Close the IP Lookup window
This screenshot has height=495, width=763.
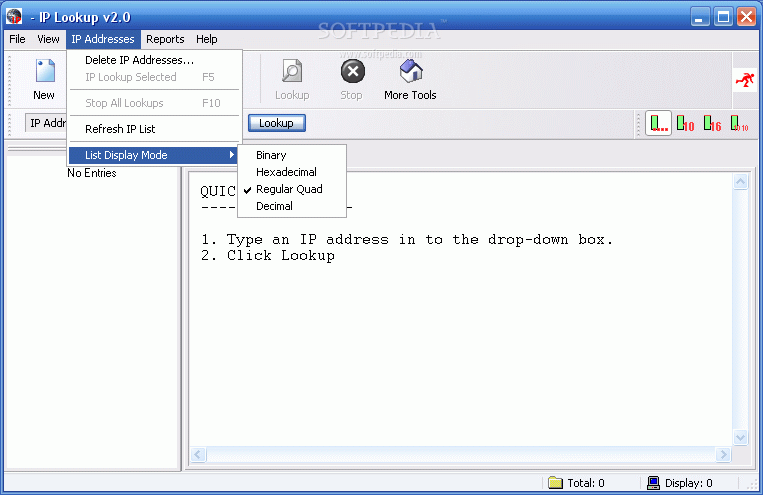tap(746, 17)
